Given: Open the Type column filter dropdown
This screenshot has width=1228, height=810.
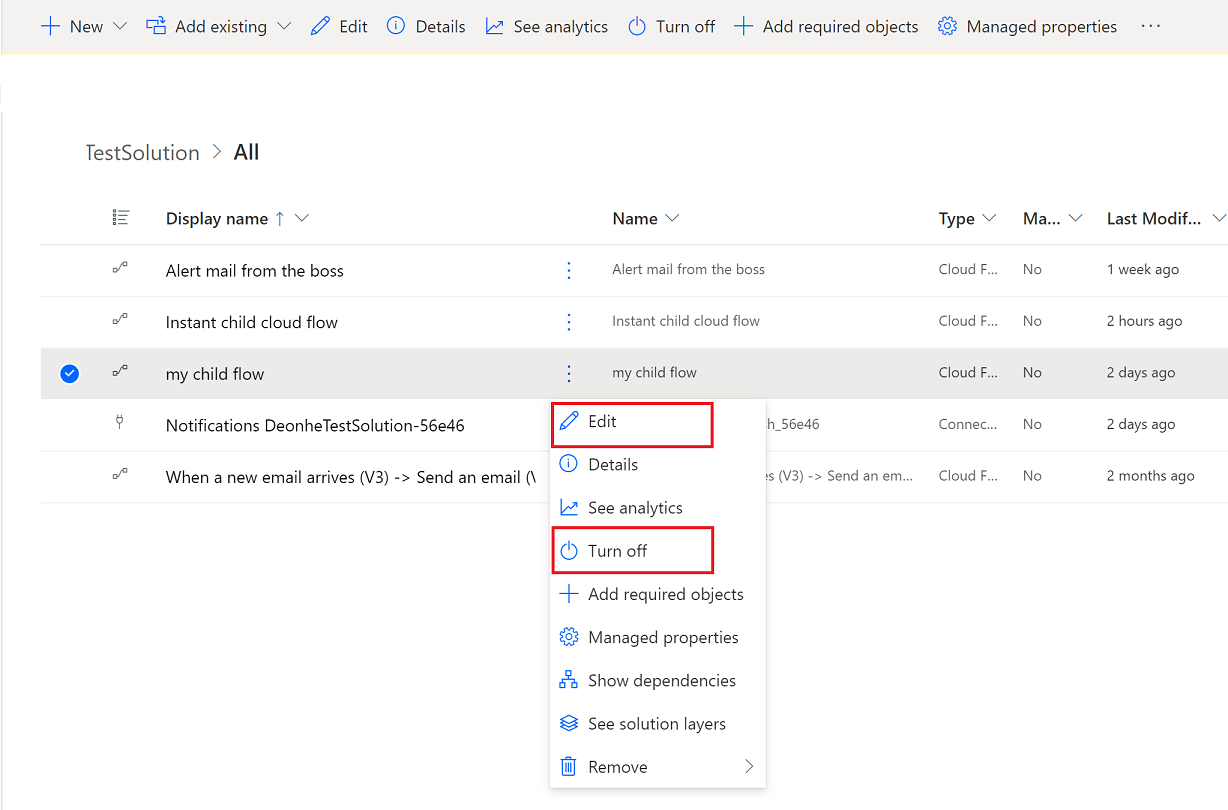Looking at the screenshot, I should [989, 219].
